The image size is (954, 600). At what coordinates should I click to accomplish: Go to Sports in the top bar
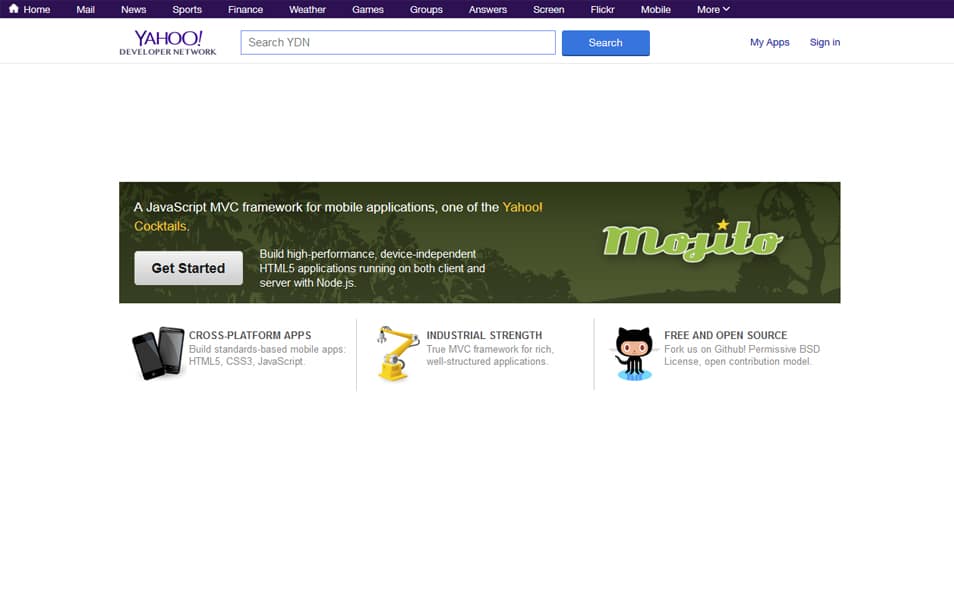click(x=187, y=9)
